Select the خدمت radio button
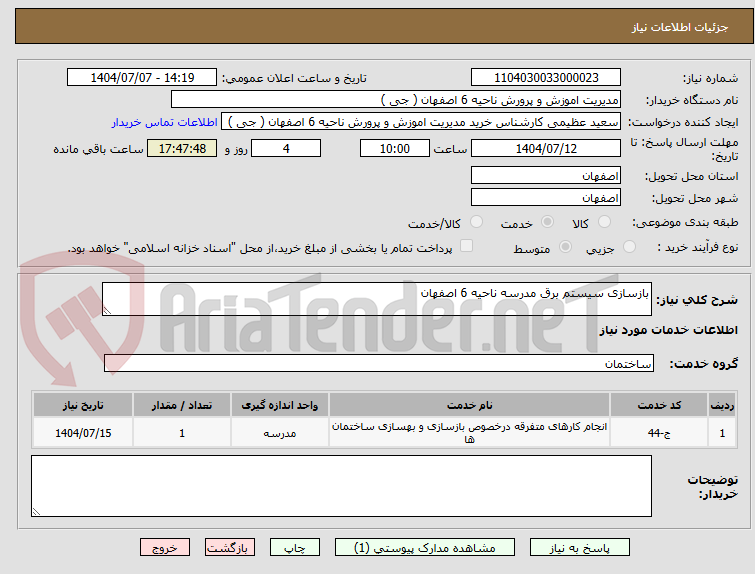 (547, 222)
